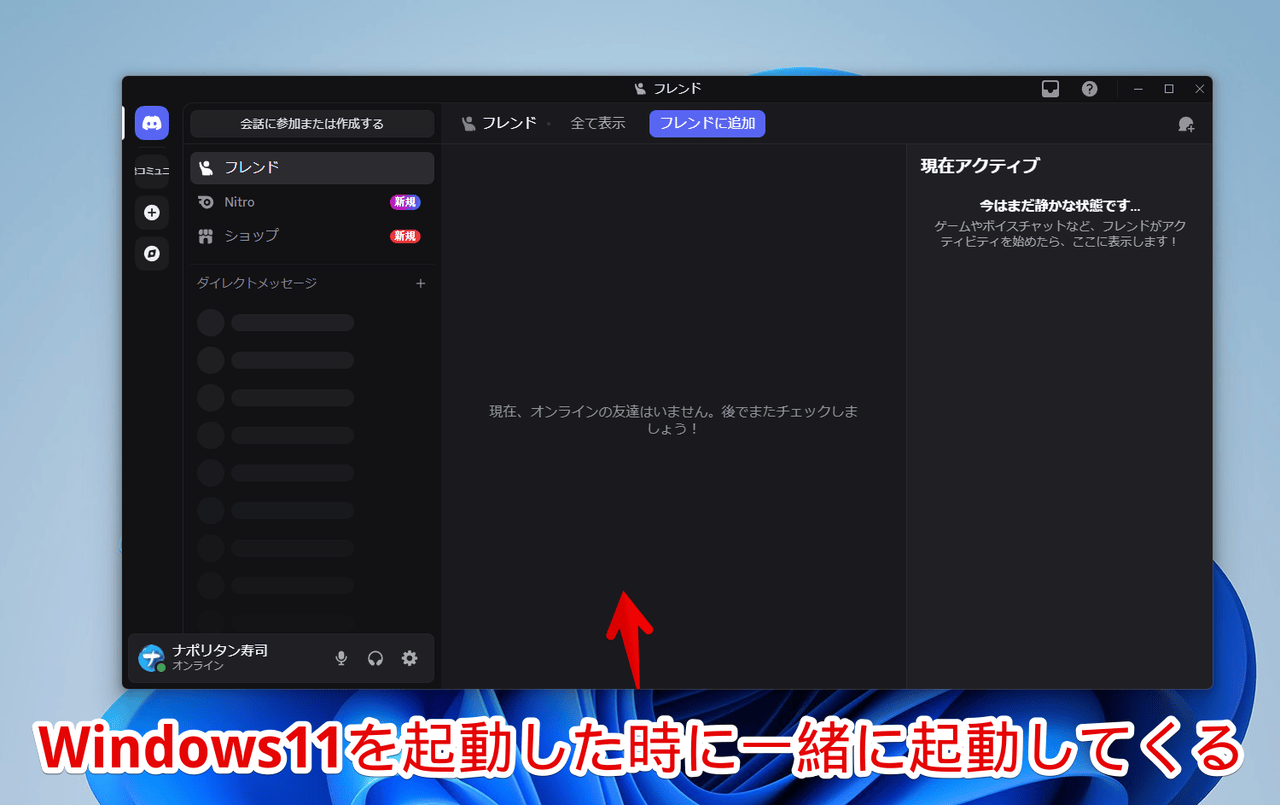This screenshot has width=1280, height=805.
Task: Click the Discord home logo icon
Action: pos(152,123)
